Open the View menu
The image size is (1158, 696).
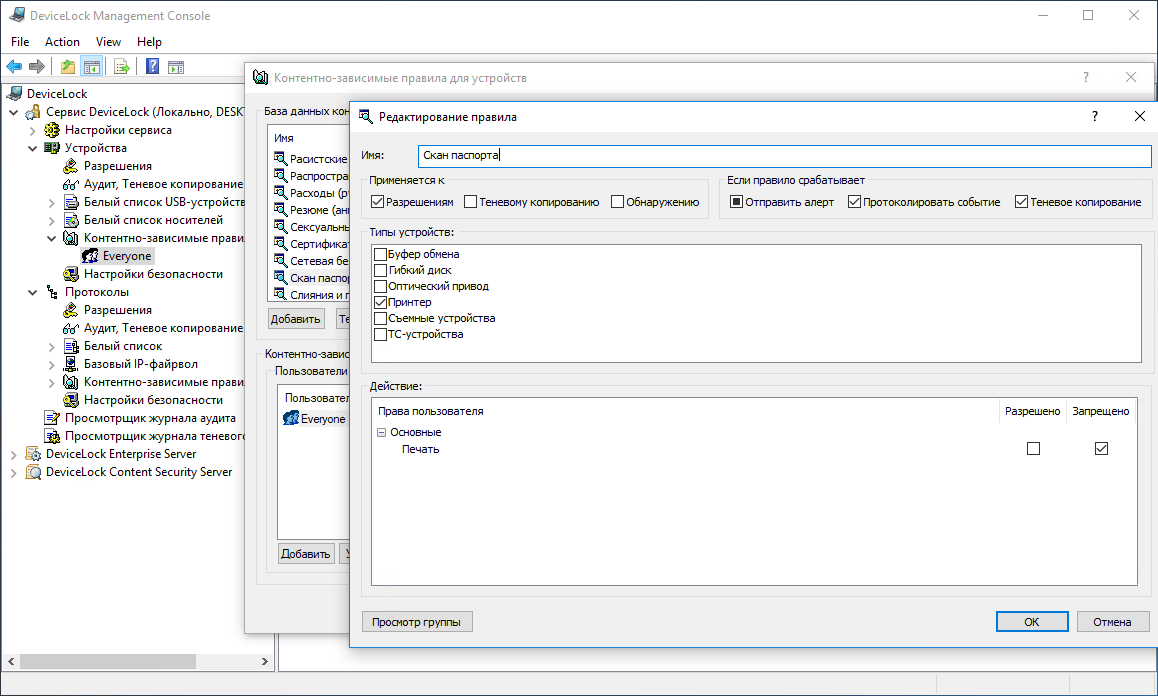tap(108, 42)
